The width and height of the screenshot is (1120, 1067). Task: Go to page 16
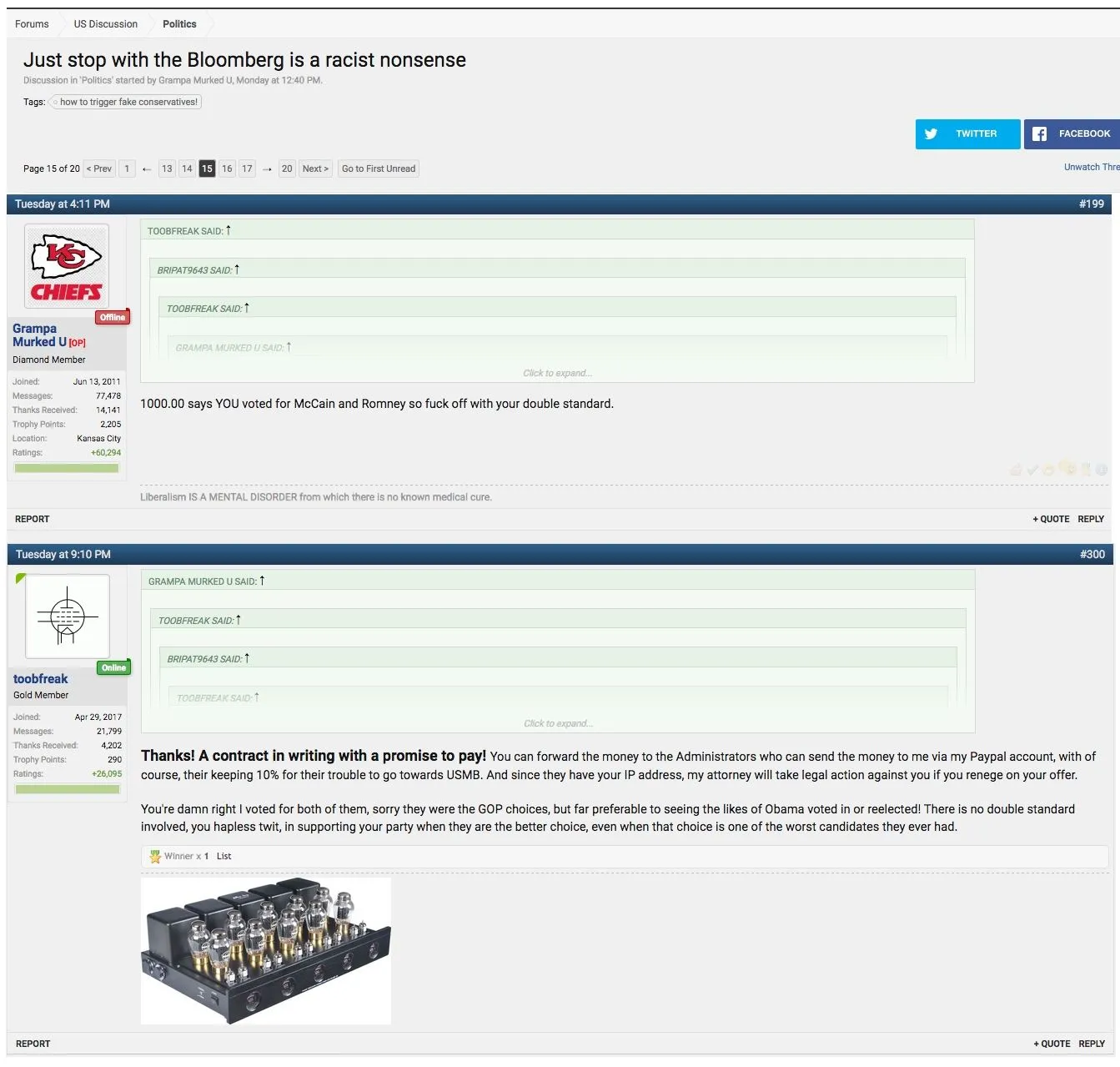227,169
